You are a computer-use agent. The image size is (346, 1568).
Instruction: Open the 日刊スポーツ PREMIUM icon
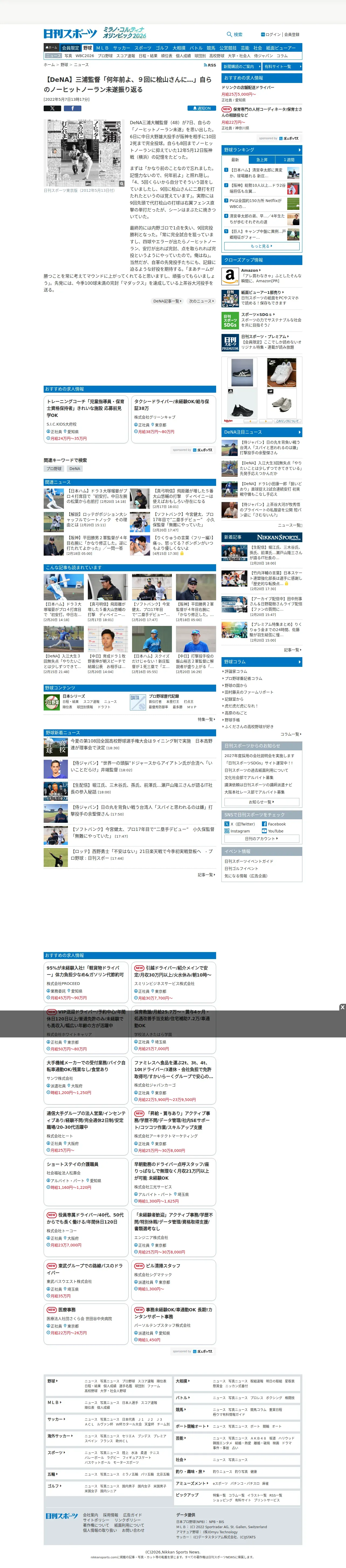click(230, 343)
